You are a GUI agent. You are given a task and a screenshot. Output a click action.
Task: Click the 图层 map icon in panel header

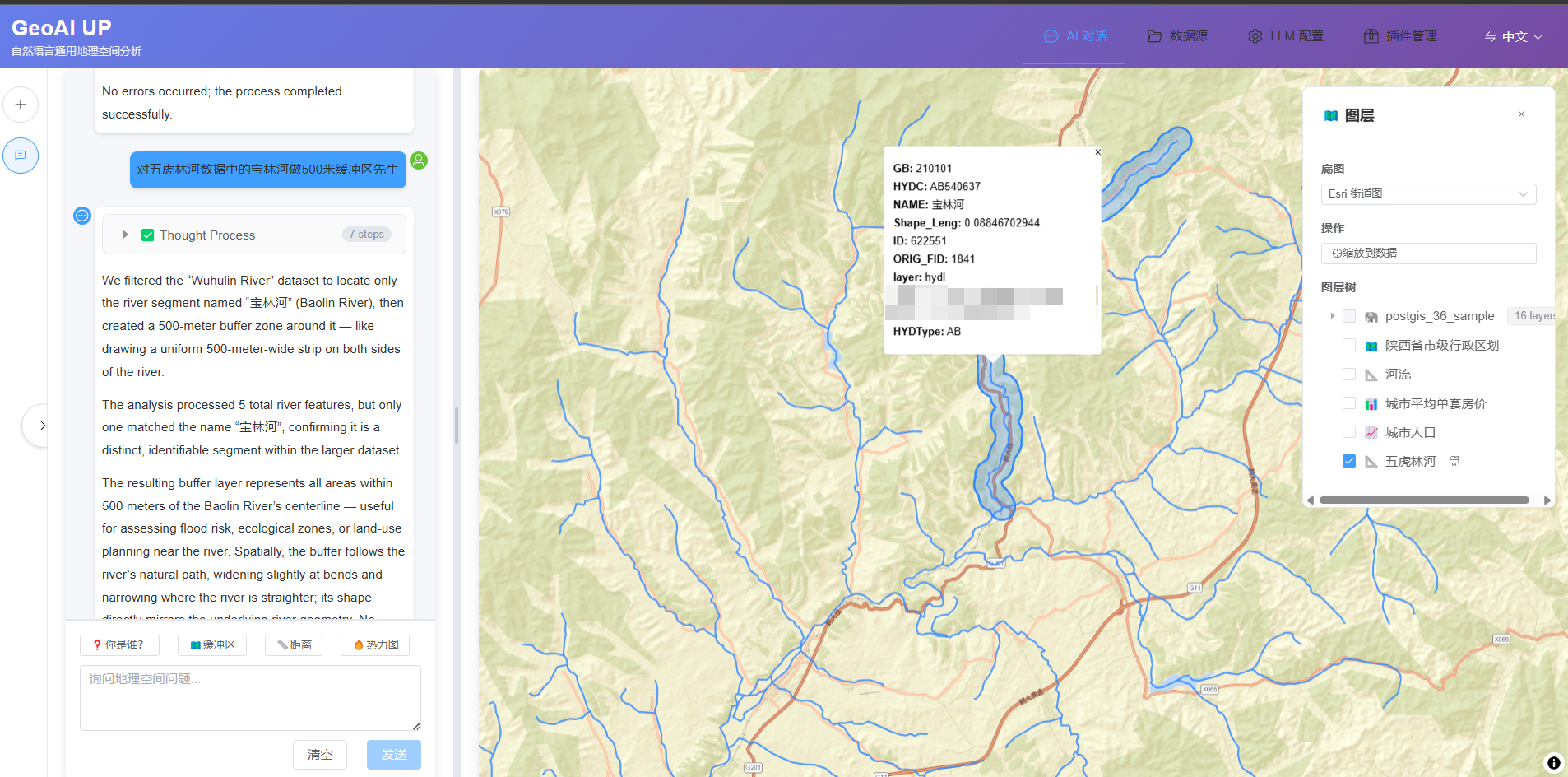(x=1331, y=115)
